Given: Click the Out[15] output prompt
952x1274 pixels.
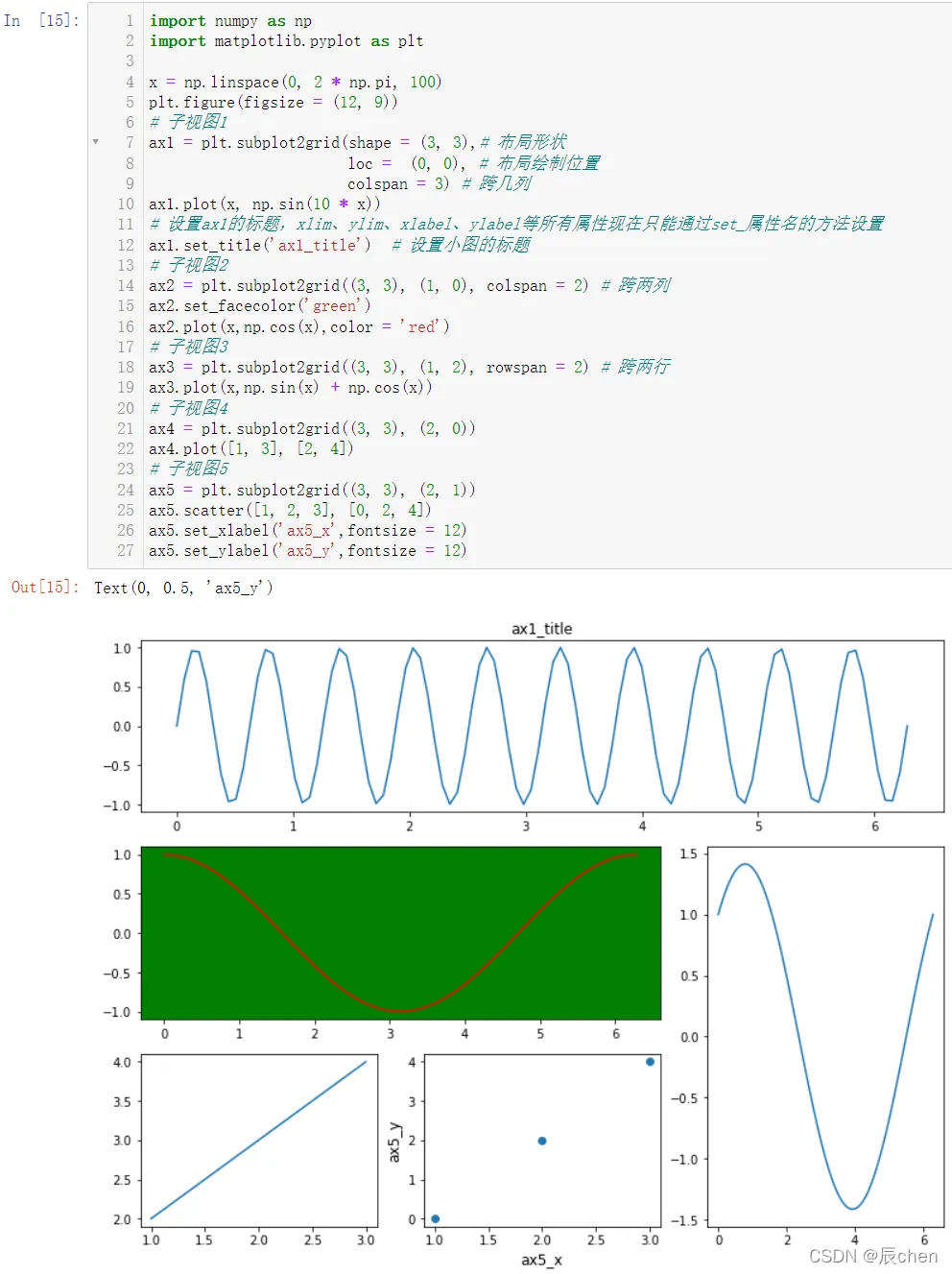Looking at the screenshot, I should [x=45, y=587].
